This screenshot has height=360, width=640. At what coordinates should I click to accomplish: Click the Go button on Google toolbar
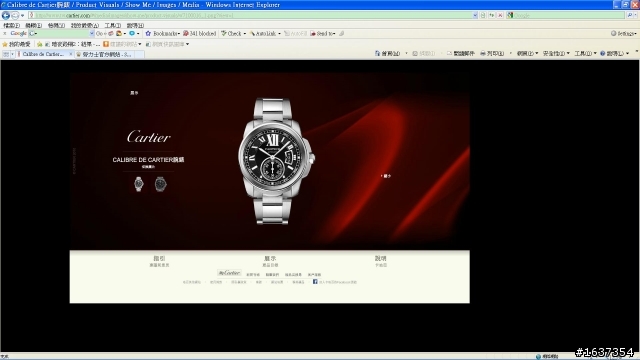point(100,33)
